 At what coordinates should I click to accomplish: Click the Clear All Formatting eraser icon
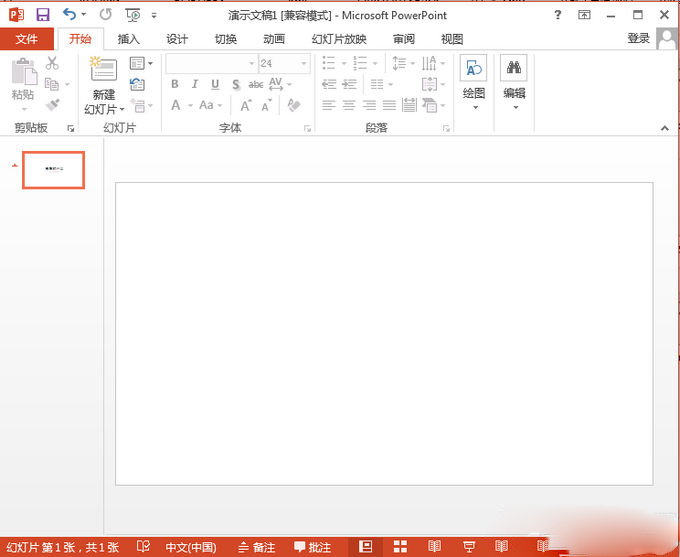294,105
